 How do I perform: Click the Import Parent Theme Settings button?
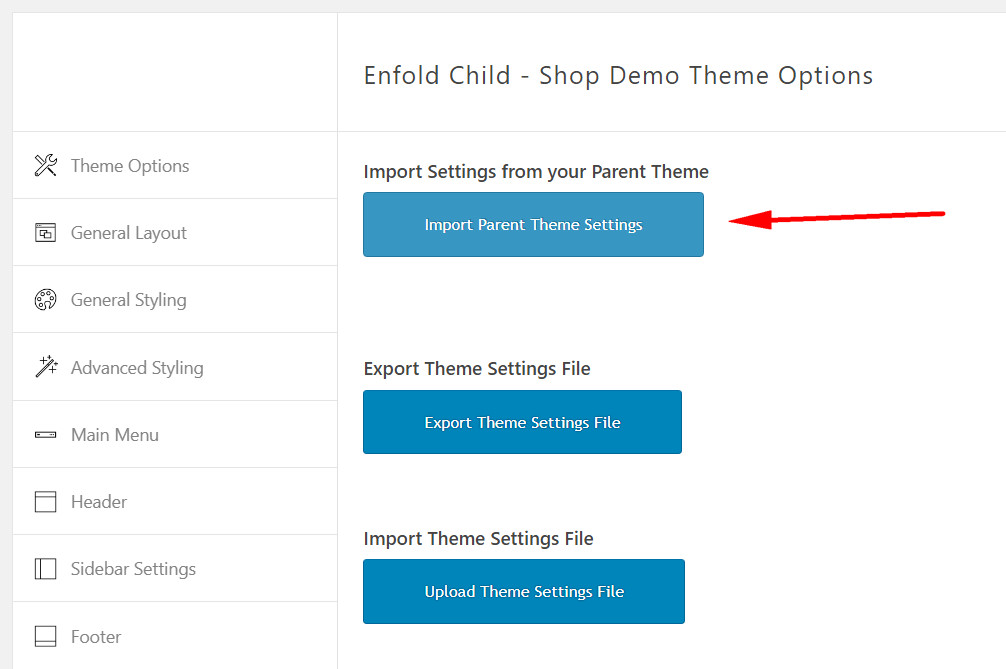pos(533,224)
